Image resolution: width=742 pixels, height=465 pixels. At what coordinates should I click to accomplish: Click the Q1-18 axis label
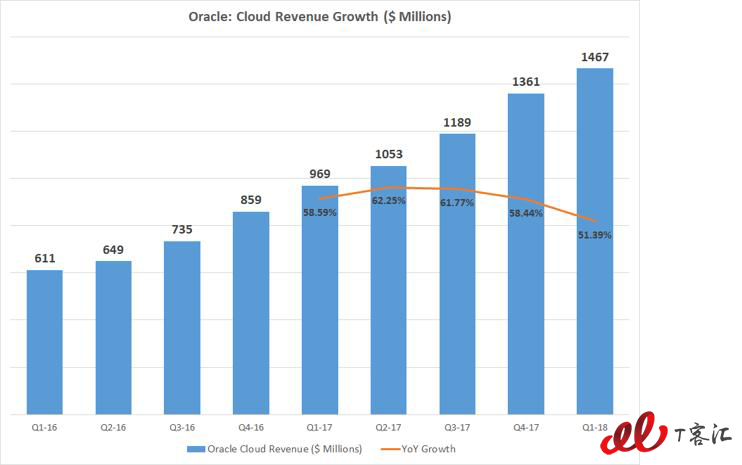pos(595,428)
